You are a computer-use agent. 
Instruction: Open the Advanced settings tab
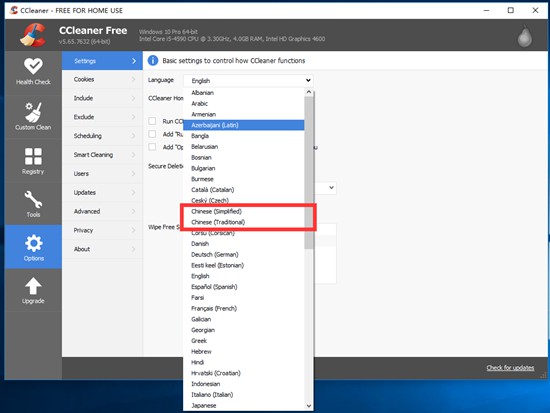click(x=102, y=211)
